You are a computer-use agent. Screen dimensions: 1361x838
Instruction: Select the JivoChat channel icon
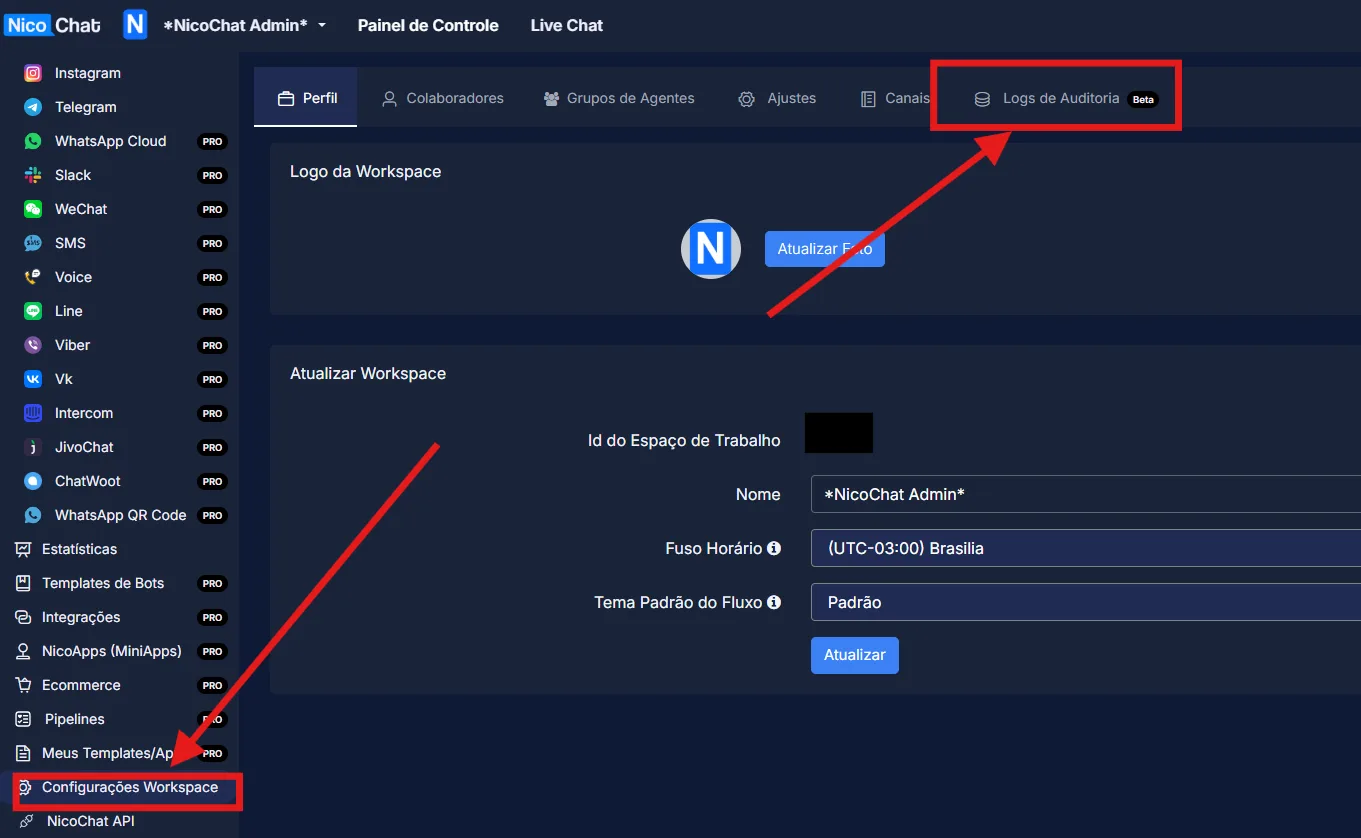click(x=33, y=447)
